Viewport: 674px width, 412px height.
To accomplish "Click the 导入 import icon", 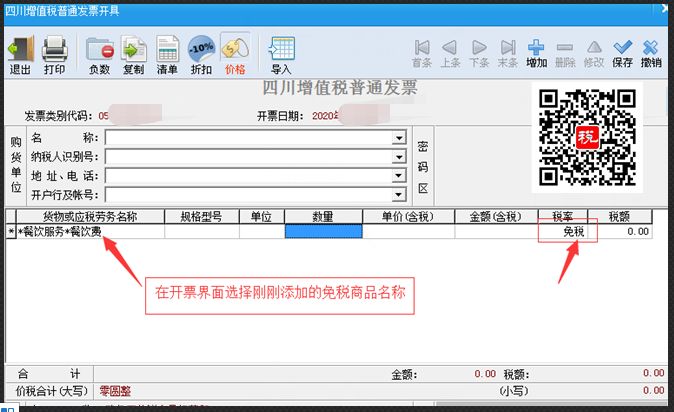I will click(x=281, y=55).
